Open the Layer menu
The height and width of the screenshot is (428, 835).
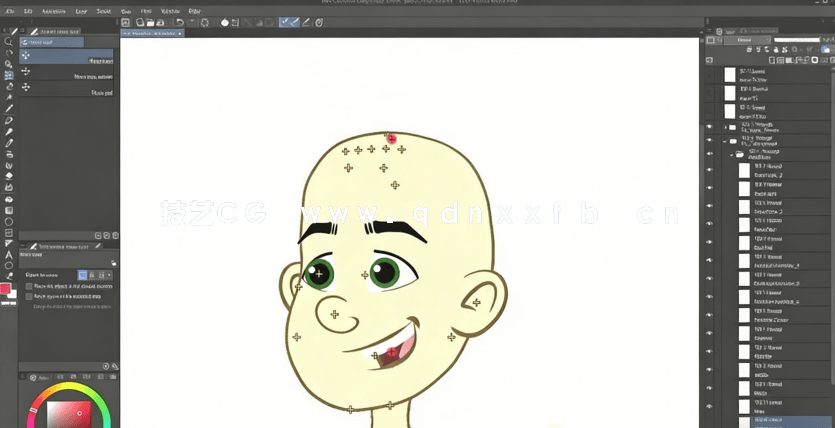pyautogui.click(x=81, y=11)
